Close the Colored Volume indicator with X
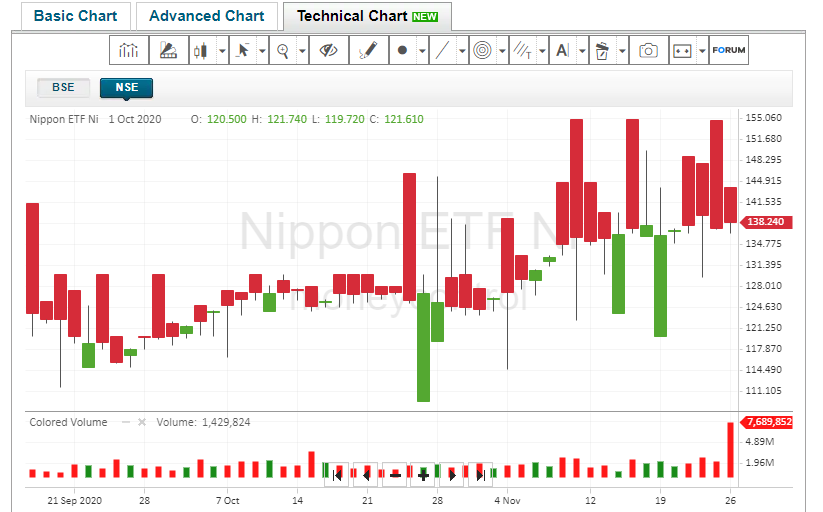Screen dimensions: 823x512 click(x=142, y=422)
